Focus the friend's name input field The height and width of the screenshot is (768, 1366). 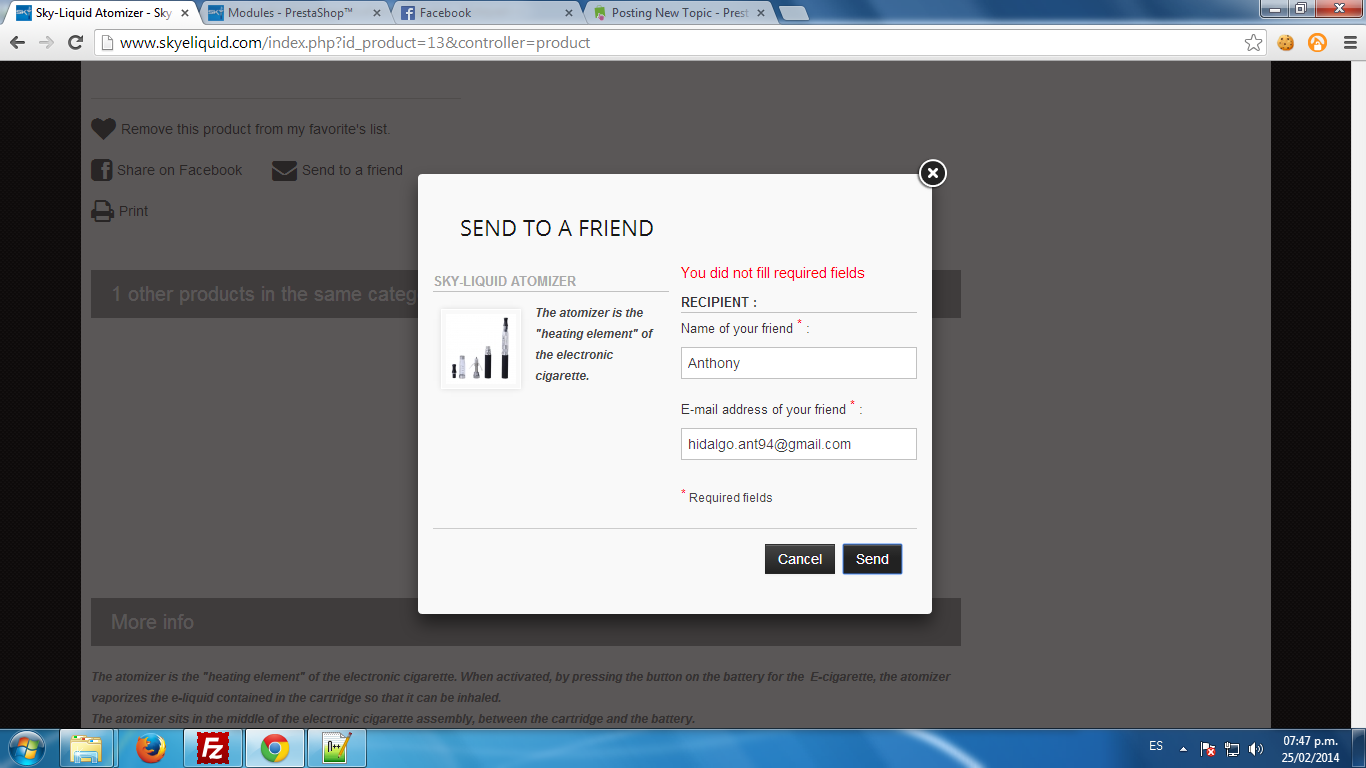tap(798, 363)
